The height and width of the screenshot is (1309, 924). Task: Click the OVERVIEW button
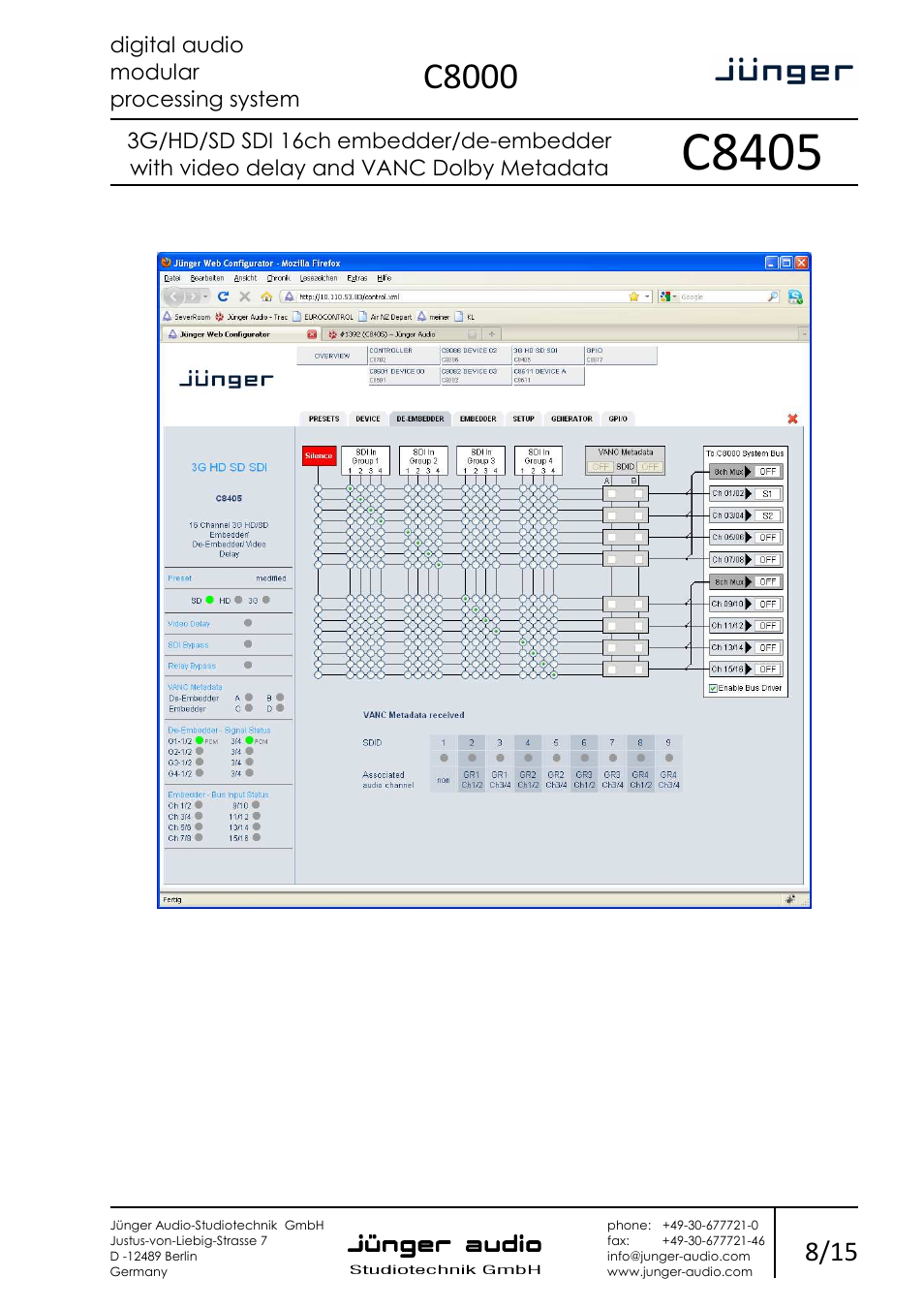[x=332, y=356]
